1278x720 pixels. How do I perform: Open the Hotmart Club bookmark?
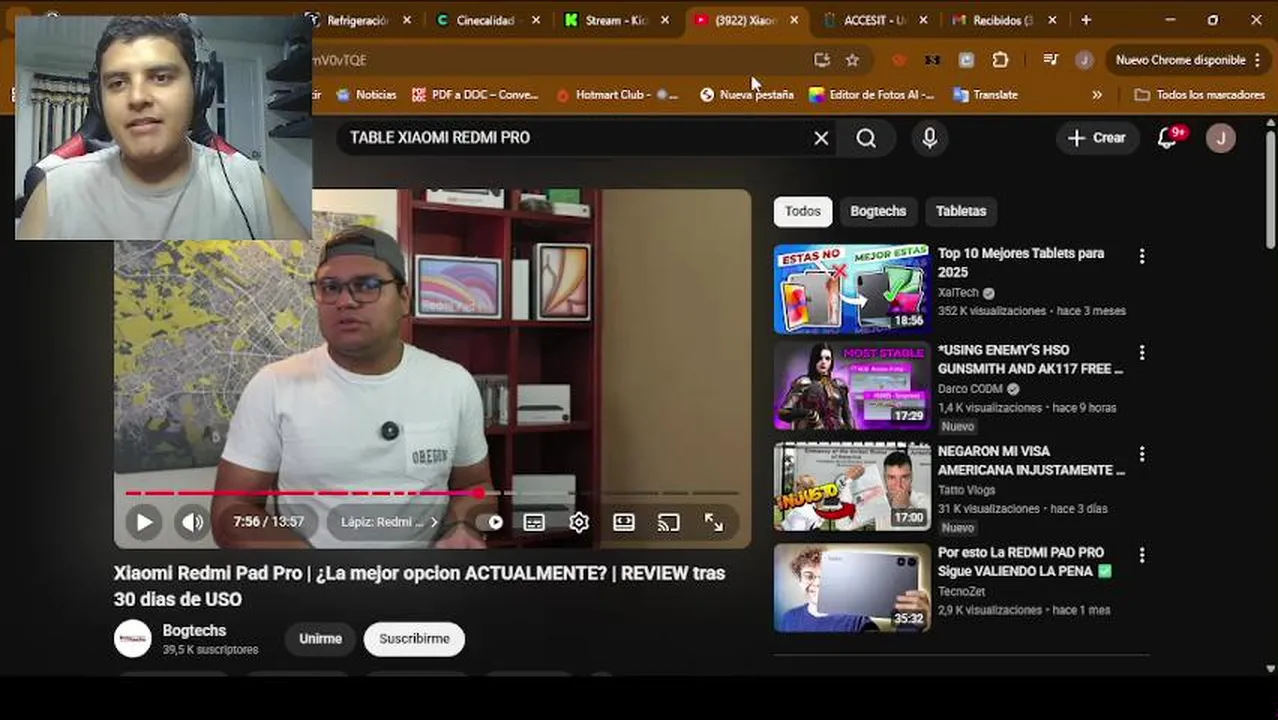click(617, 95)
